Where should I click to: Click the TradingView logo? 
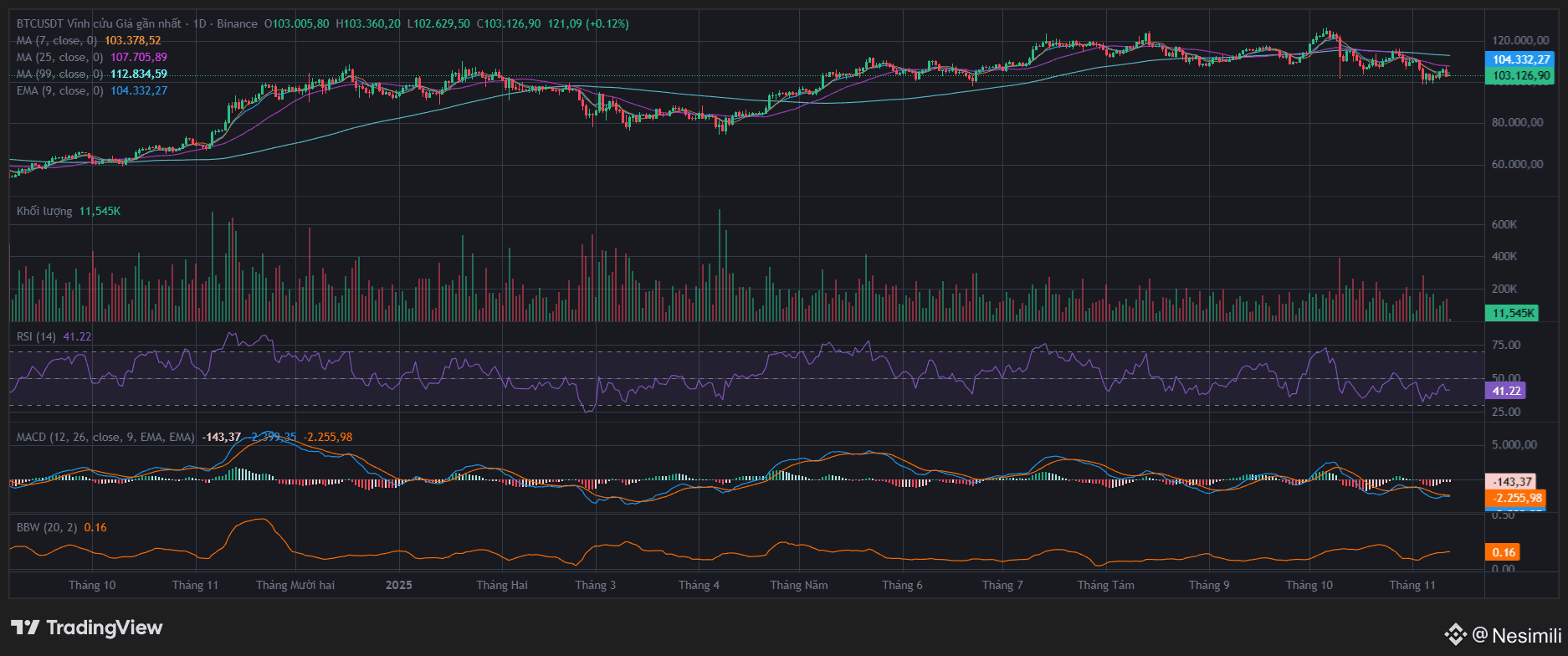(86, 628)
